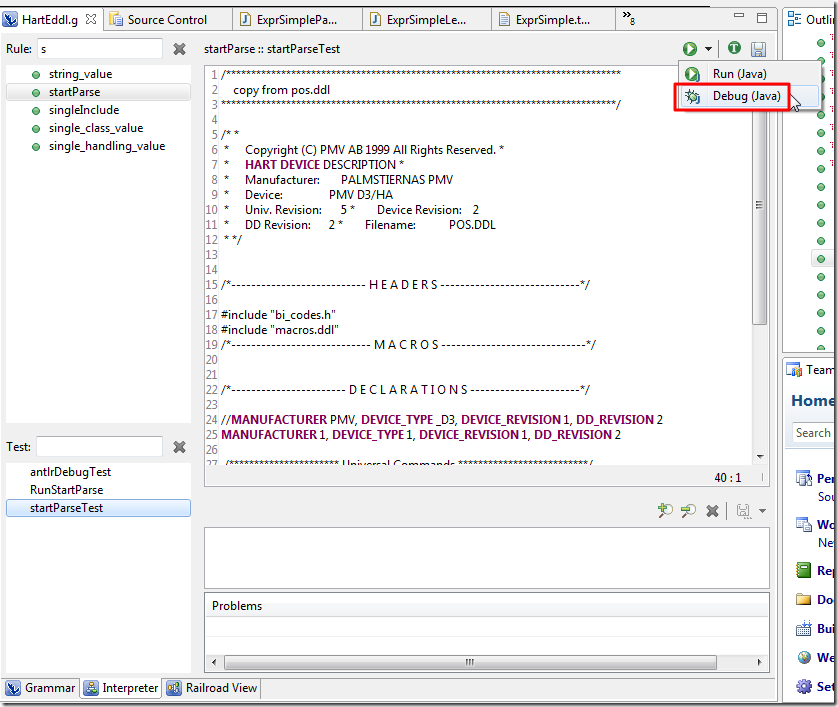838x707 pixels.
Task: Click the #include "bi_codes.h" line
Action: 278,315
